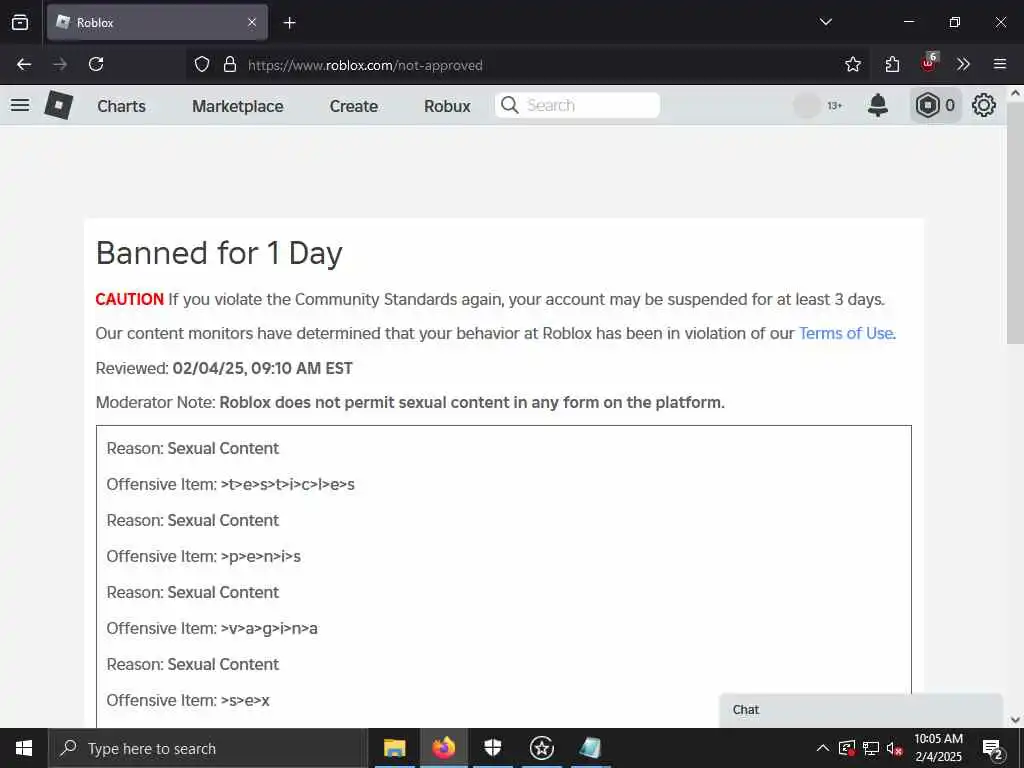
Task: Open the network tray icon
Action: pyautogui.click(x=871, y=748)
